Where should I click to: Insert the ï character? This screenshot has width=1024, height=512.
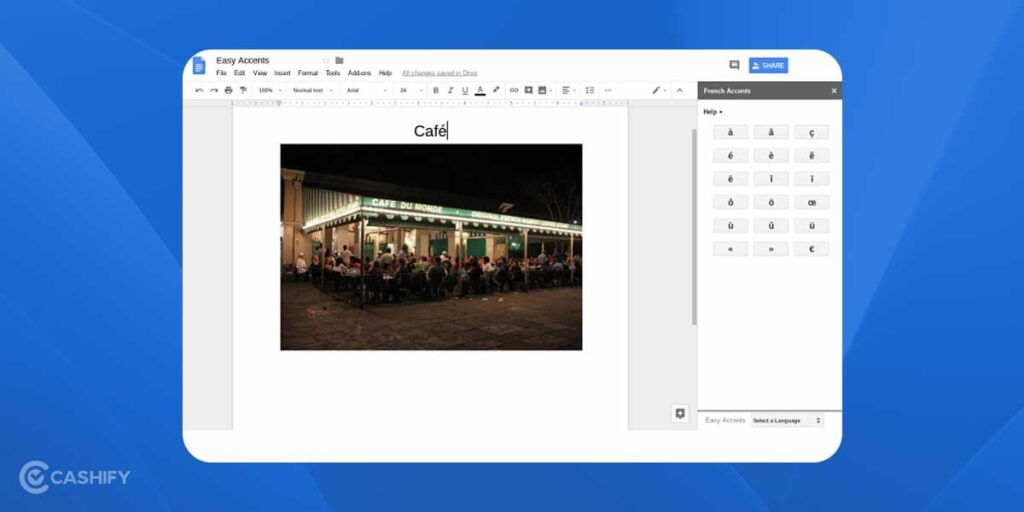pos(811,179)
